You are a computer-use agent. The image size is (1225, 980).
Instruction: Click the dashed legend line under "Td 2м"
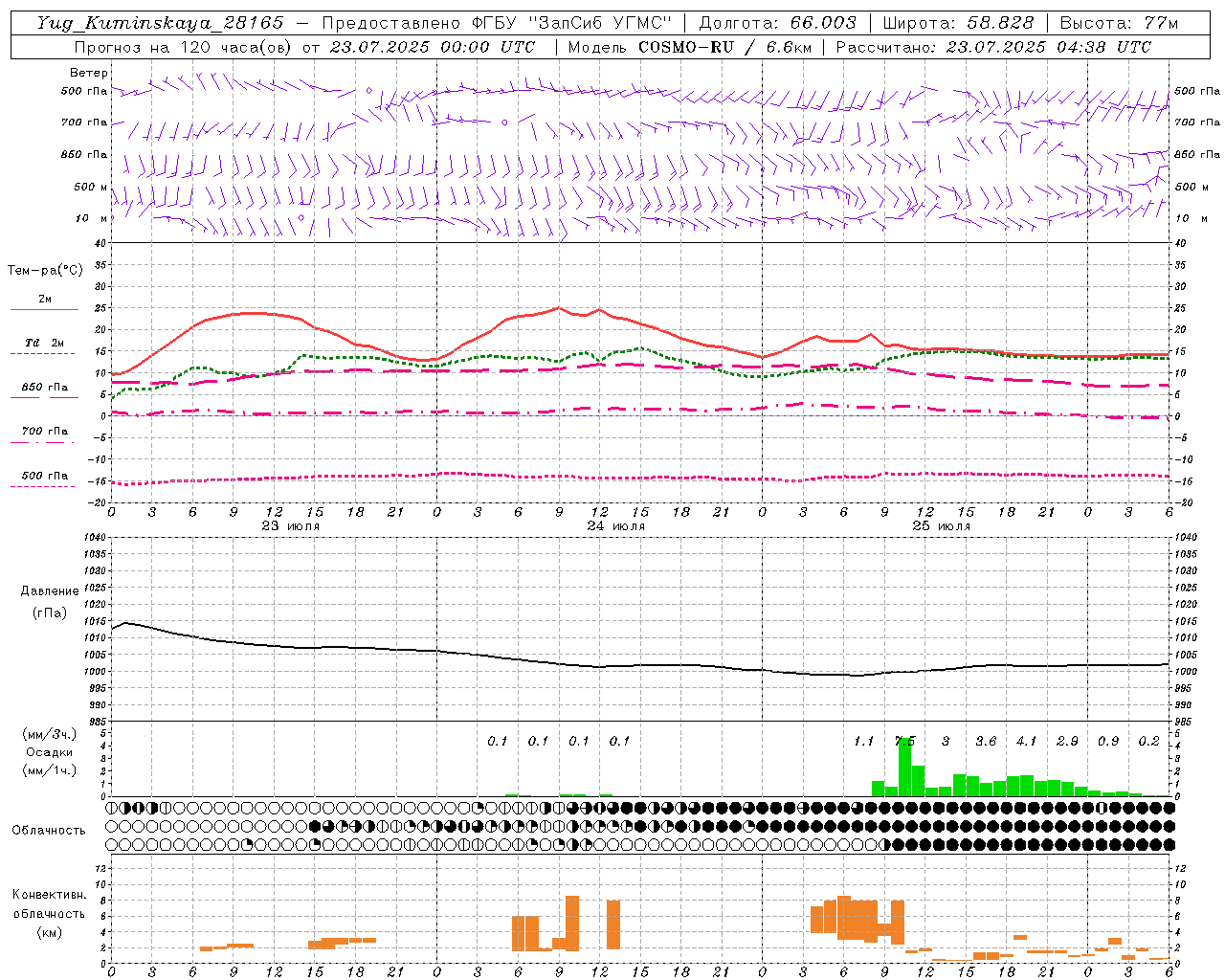44,354
